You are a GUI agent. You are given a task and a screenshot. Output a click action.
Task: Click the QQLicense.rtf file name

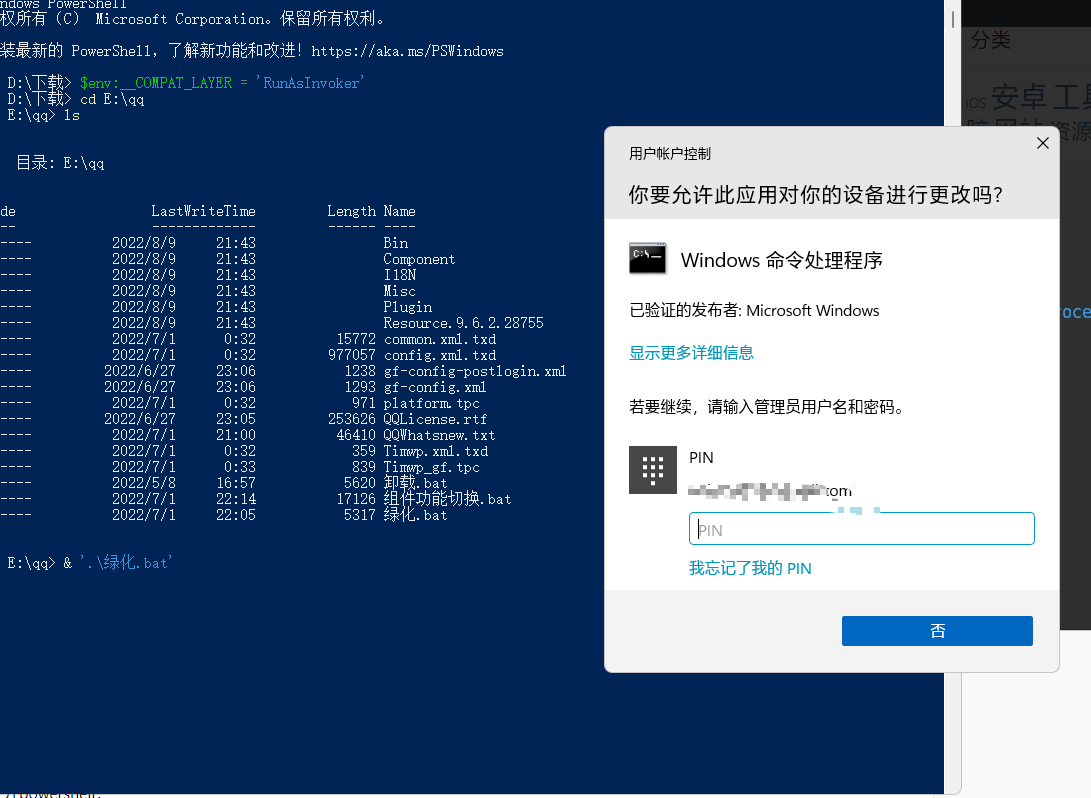point(435,419)
